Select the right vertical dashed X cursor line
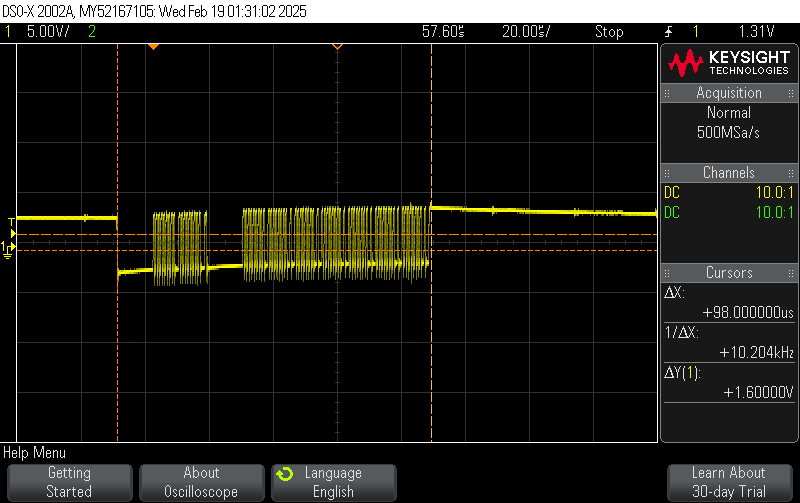Viewport: 800px width, 503px height. coord(431,240)
